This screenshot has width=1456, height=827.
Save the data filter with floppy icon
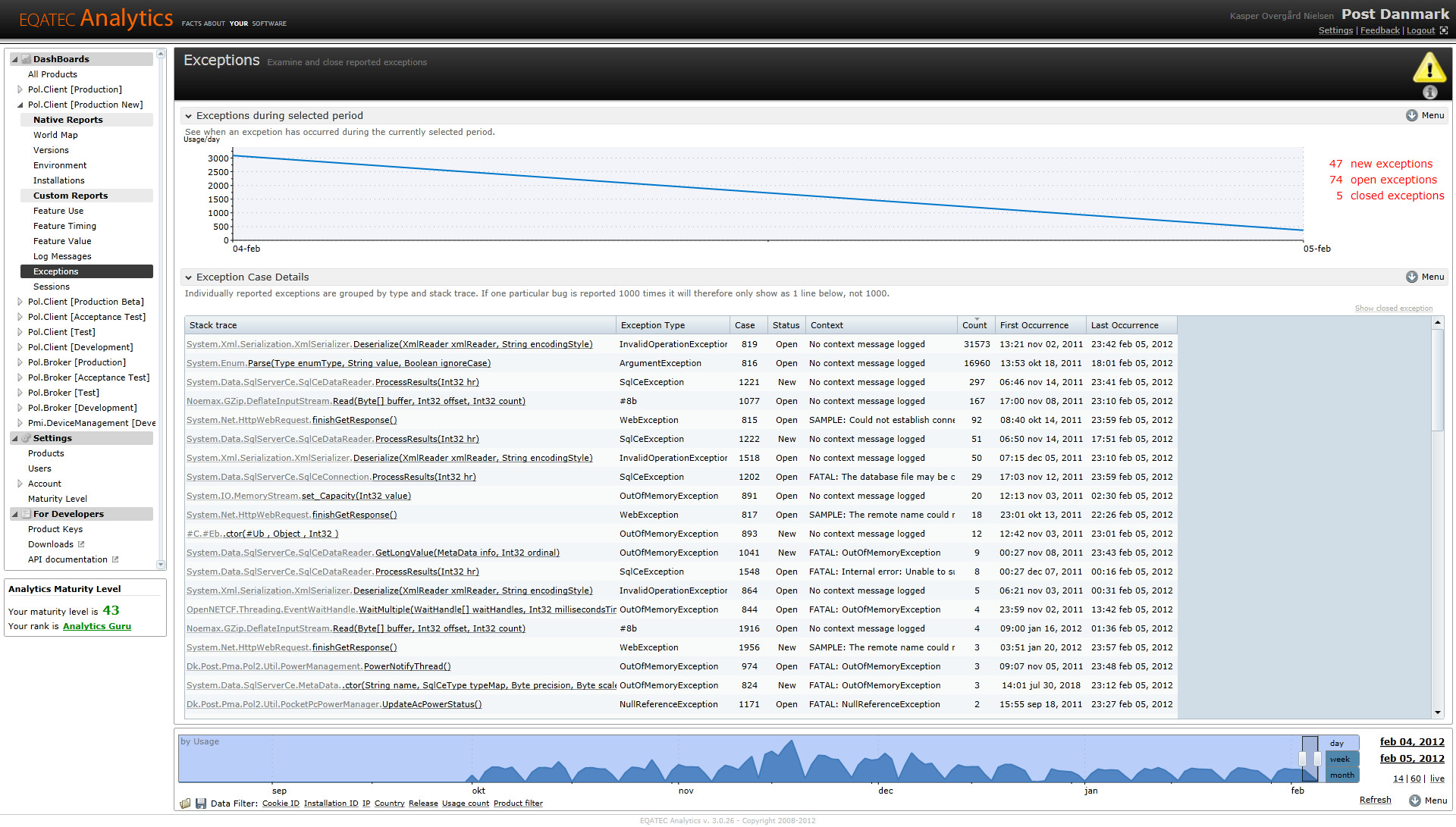tap(201, 804)
